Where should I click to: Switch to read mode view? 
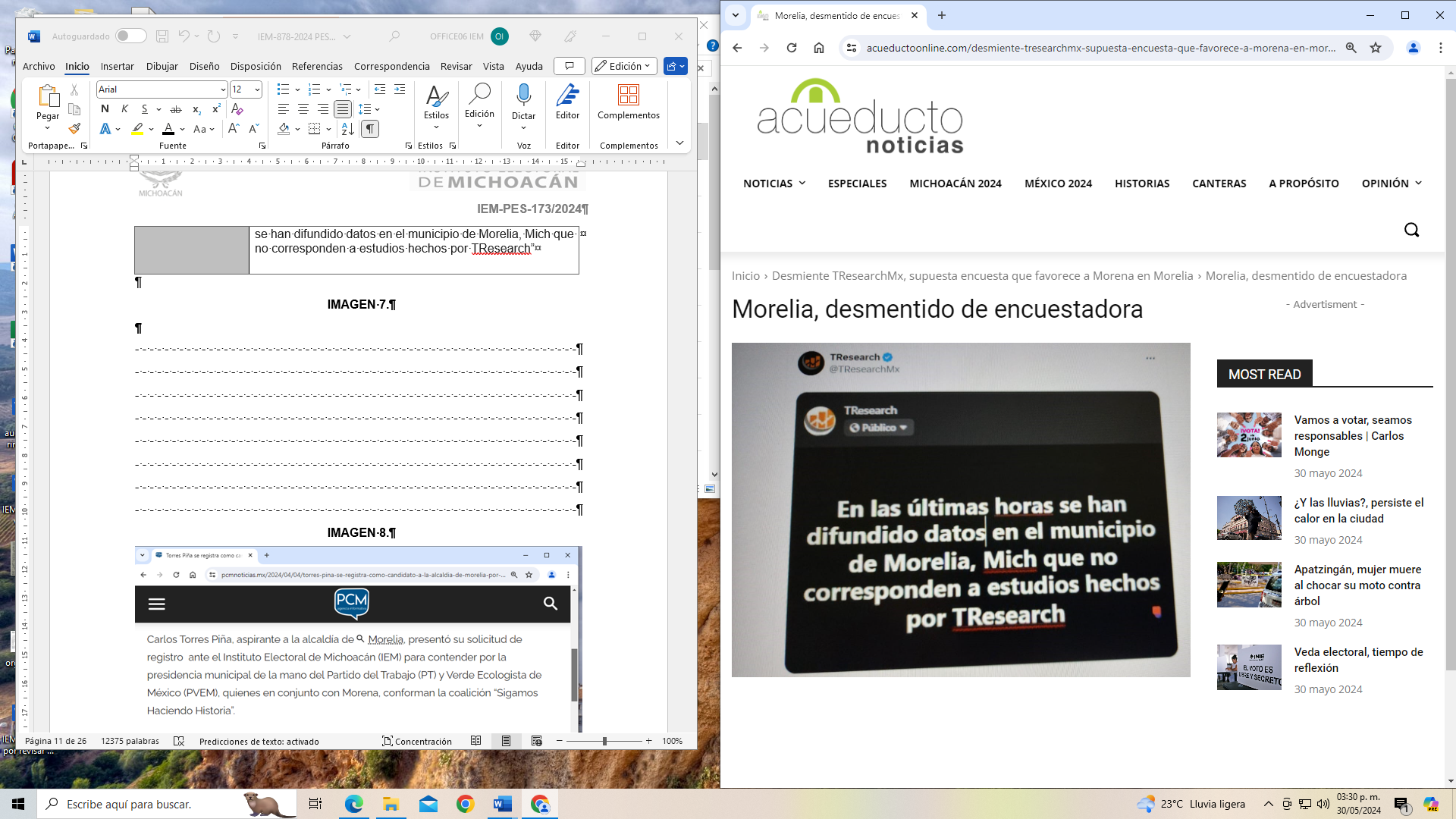pyautogui.click(x=476, y=741)
